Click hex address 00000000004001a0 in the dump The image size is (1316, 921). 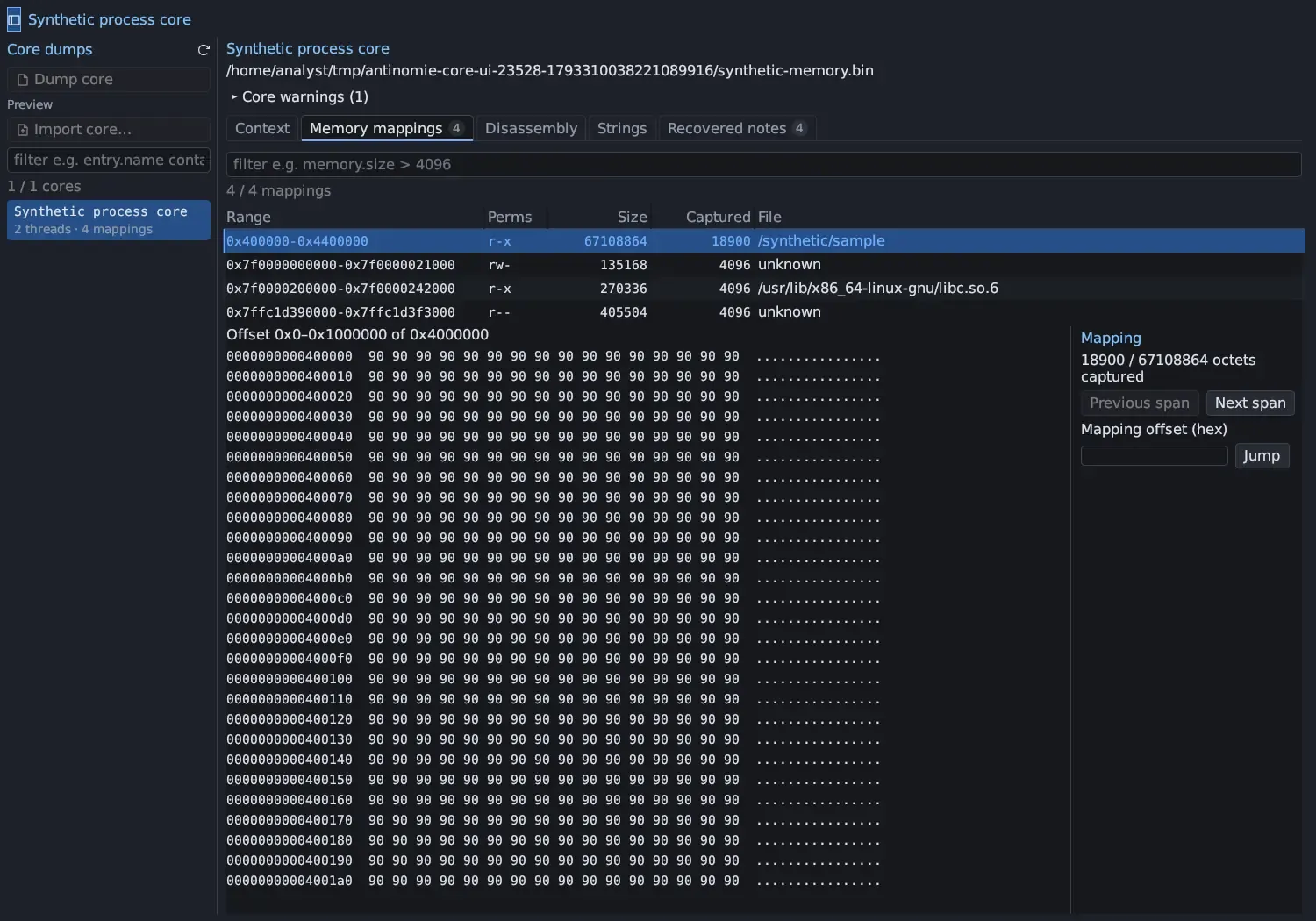290,882
